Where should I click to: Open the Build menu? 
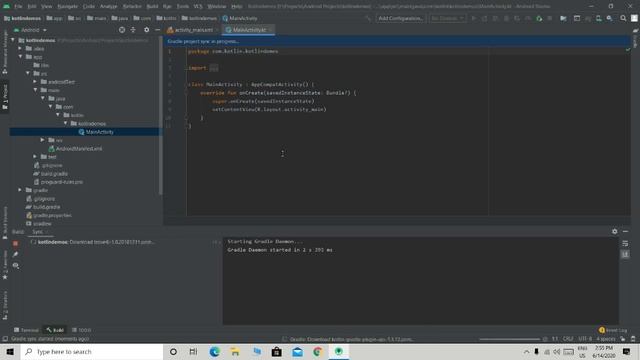click(x=152, y=7)
